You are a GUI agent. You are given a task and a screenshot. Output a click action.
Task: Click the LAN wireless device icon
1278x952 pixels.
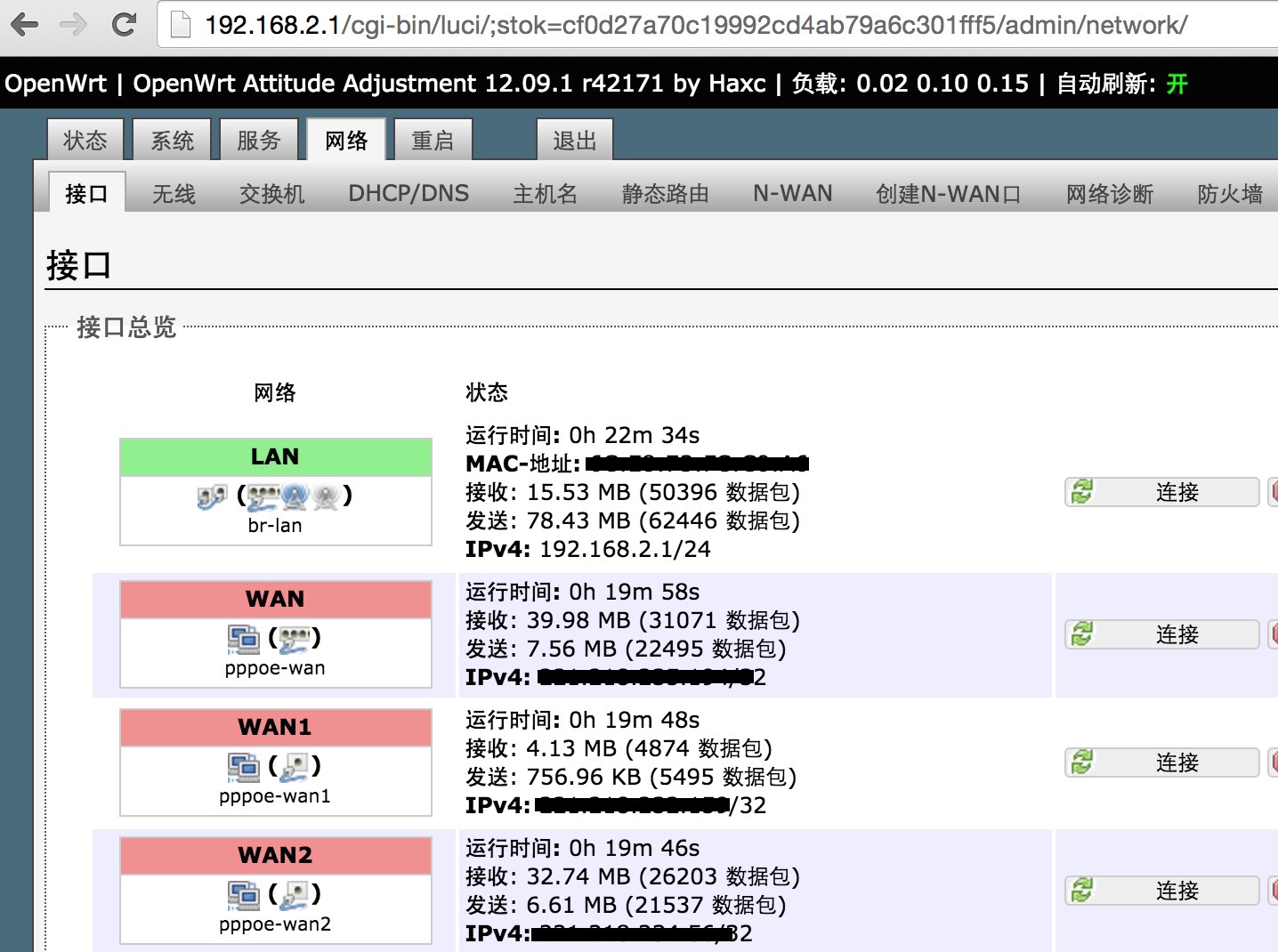(295, 496)
